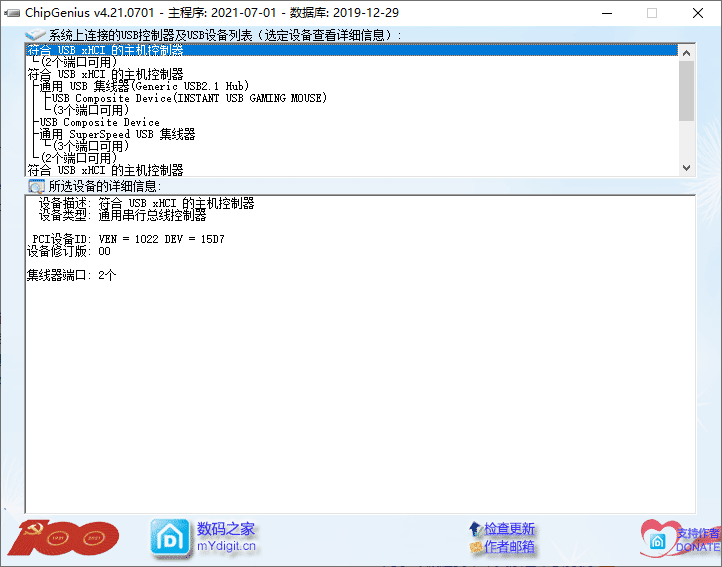
Task: Open the 数码之家 blue house logo
Action: 169,538
